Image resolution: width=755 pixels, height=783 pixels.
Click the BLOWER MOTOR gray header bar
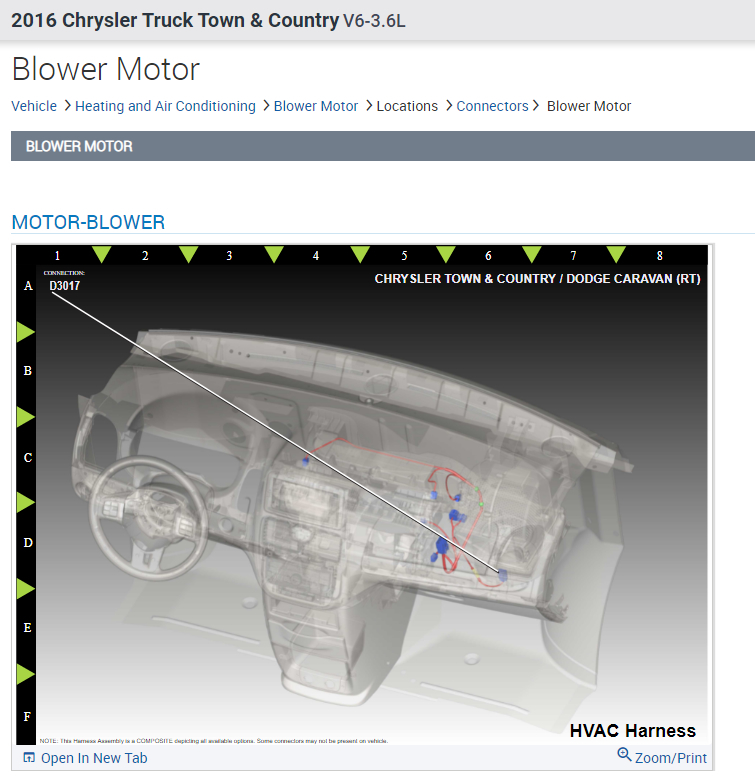click(x=383, y=146)
